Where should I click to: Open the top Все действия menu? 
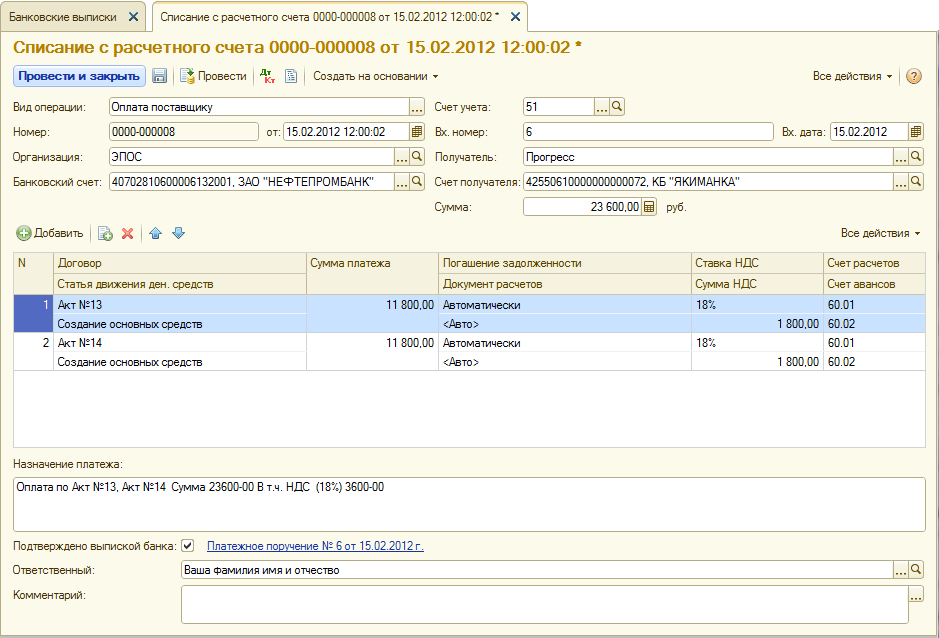tap(852, 76)
